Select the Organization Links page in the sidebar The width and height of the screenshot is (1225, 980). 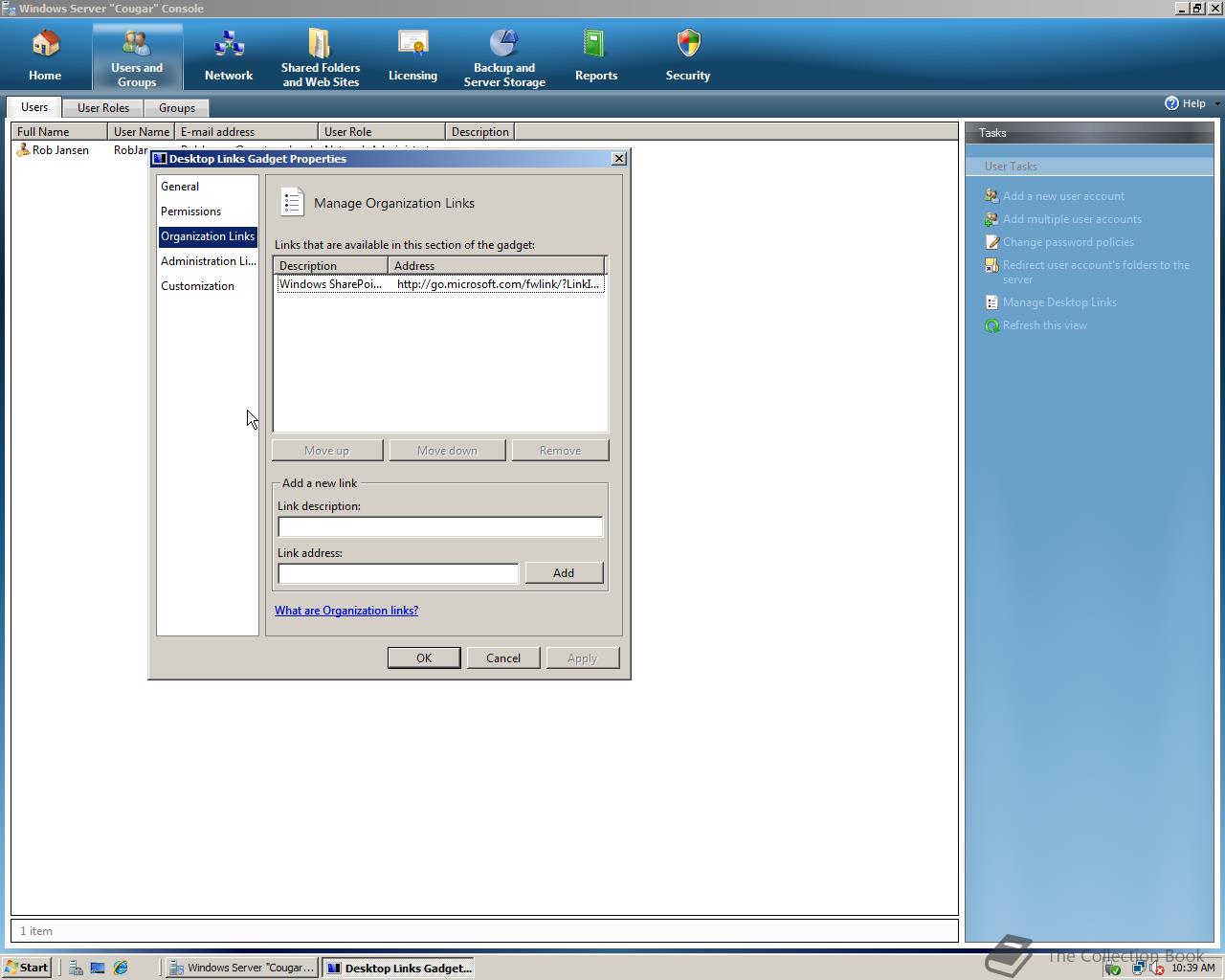(208, 236)
